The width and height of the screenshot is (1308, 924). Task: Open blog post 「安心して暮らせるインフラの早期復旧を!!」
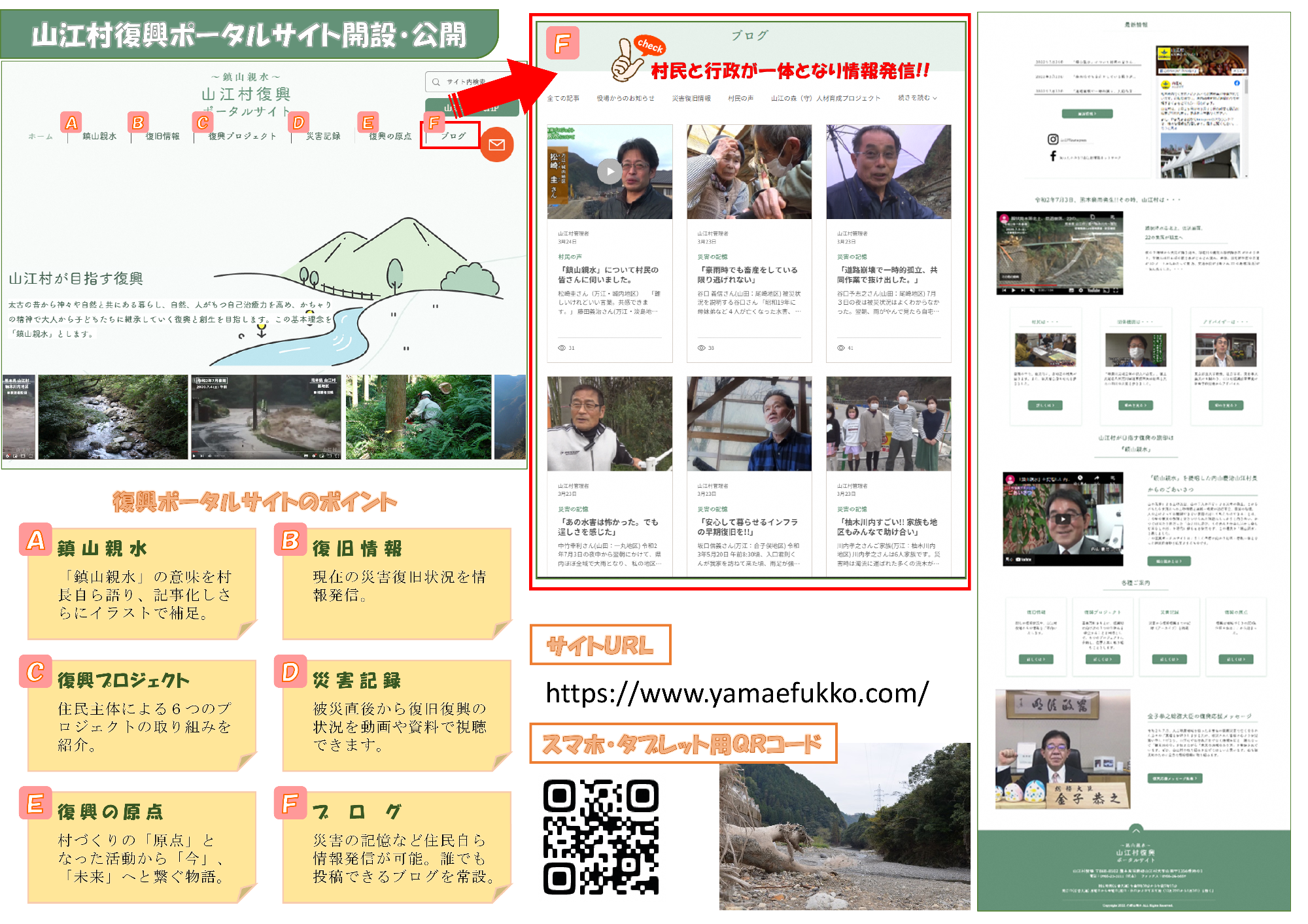point(748,527)
